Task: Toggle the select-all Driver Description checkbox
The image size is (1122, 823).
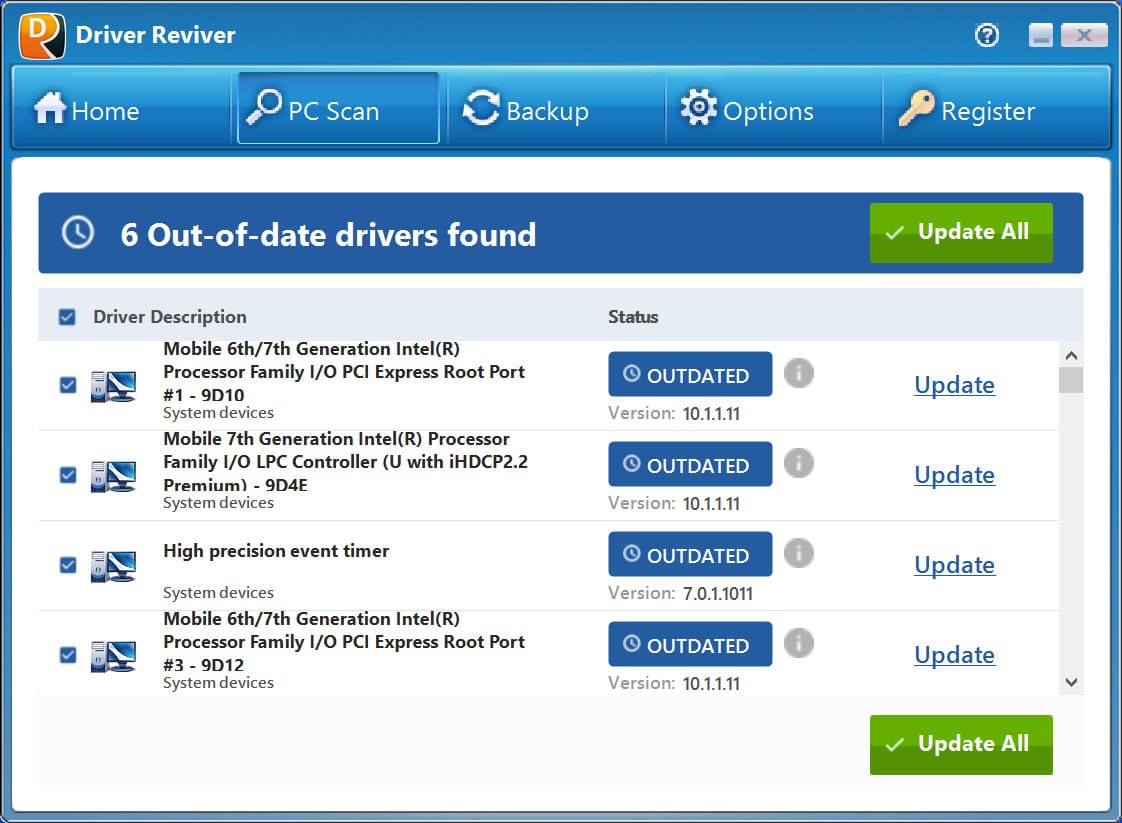Action: tap(67, 317)
